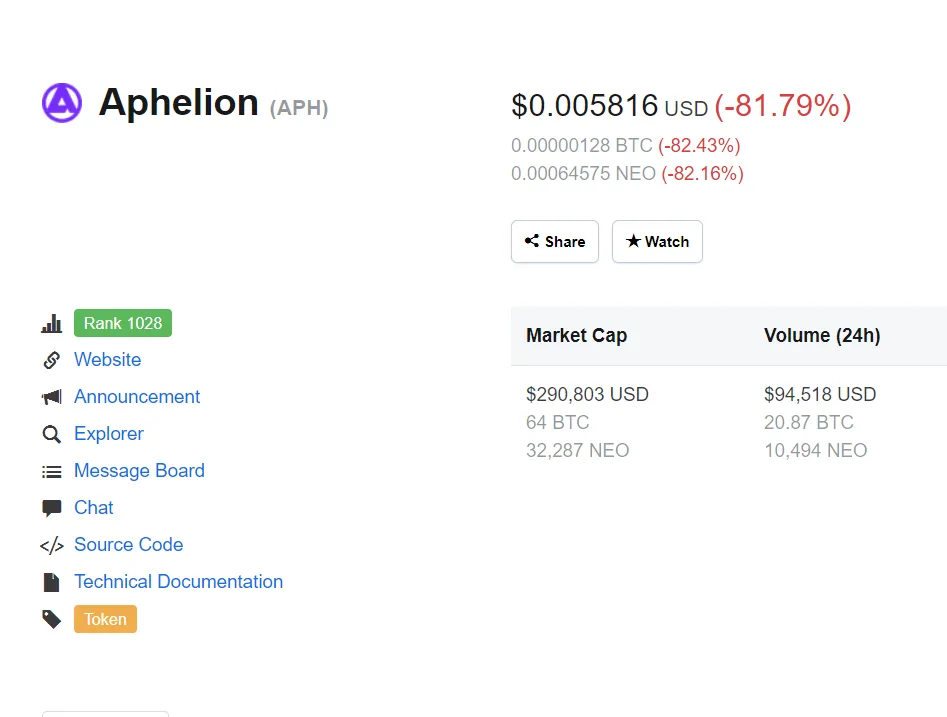Click the purple Aphelion coin logo
Viewport: 947px width, 717px height.
[62, 103]
